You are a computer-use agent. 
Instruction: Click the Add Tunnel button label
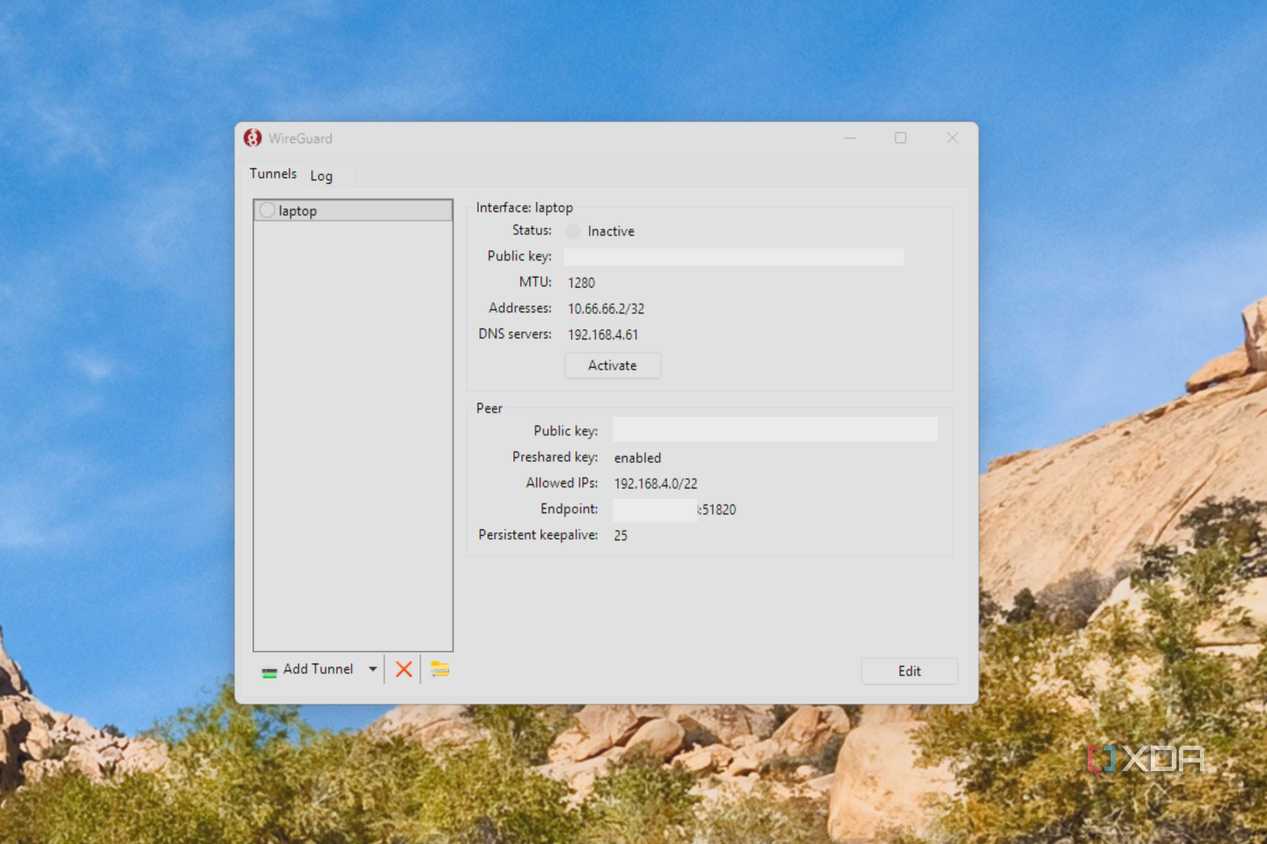tap(318, 669)
